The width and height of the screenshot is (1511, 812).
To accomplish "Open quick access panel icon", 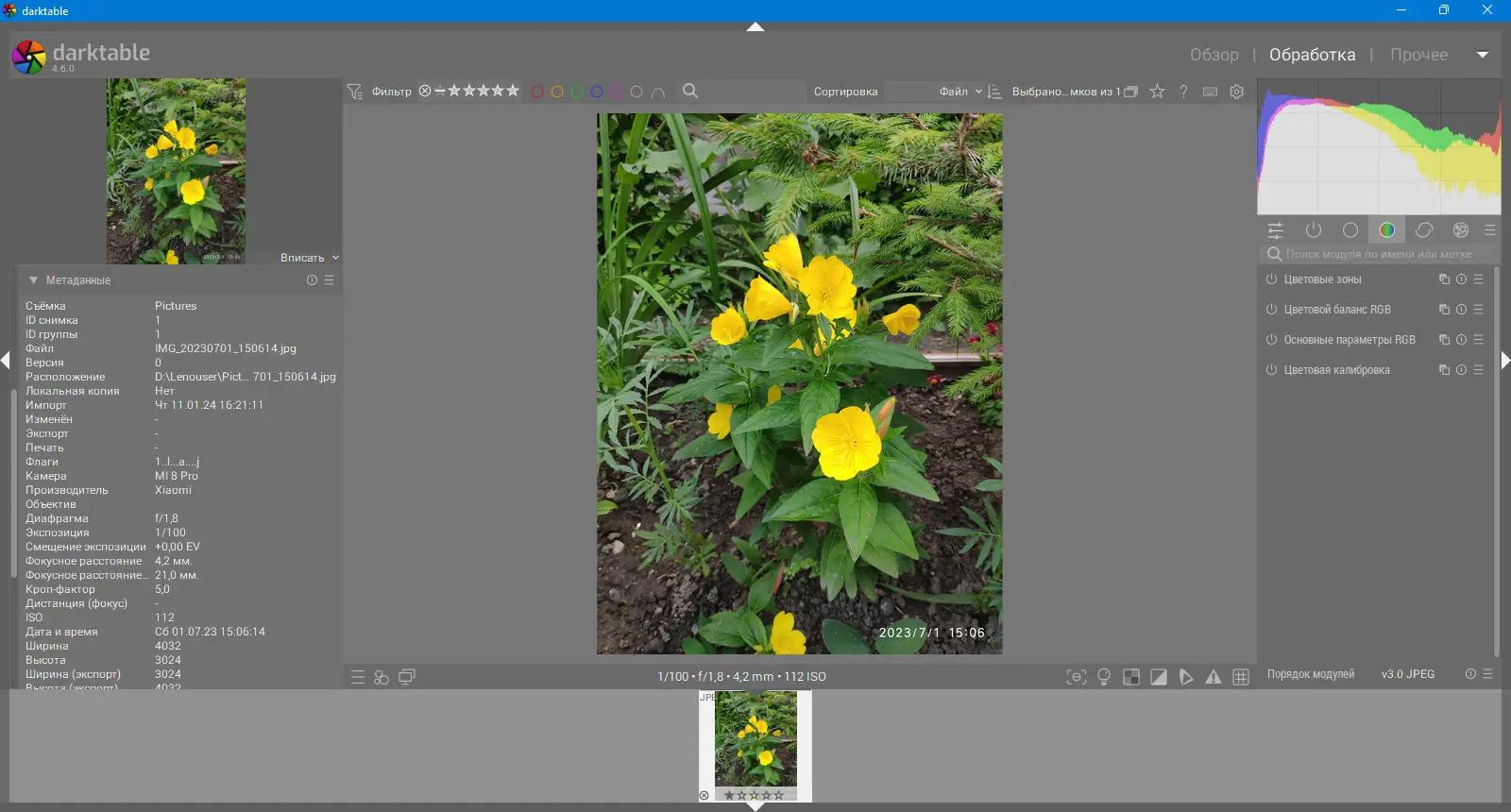I will click(1276, 230).
